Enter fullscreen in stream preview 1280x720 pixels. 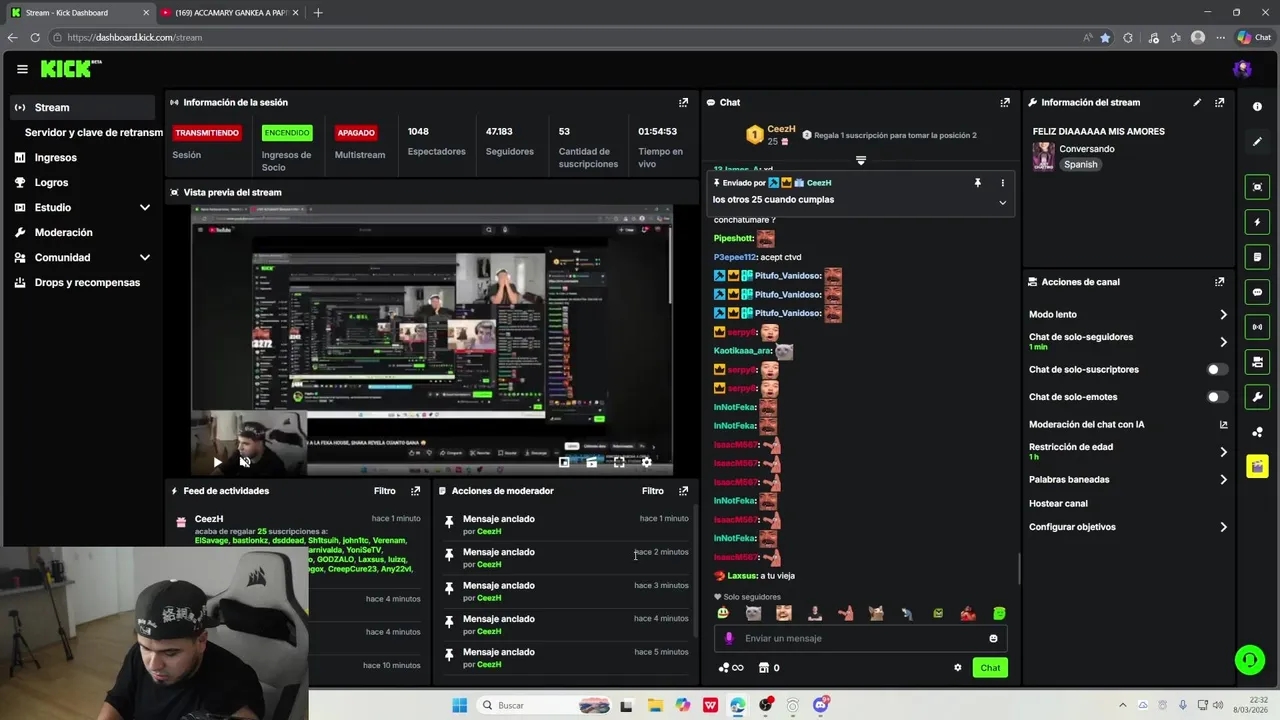pos(619,462)
